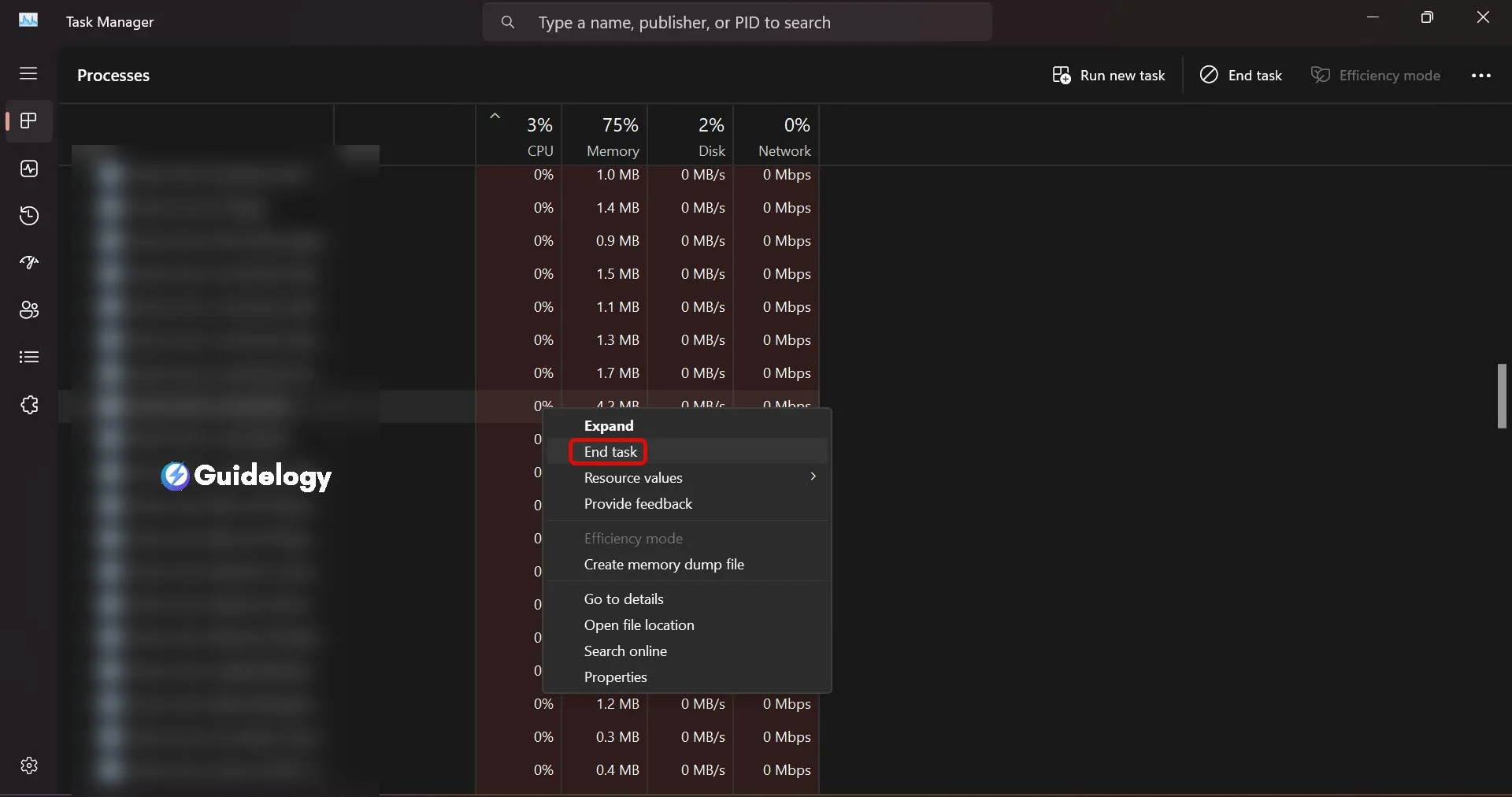Click the vertical scrollbar thumb

1502,396
